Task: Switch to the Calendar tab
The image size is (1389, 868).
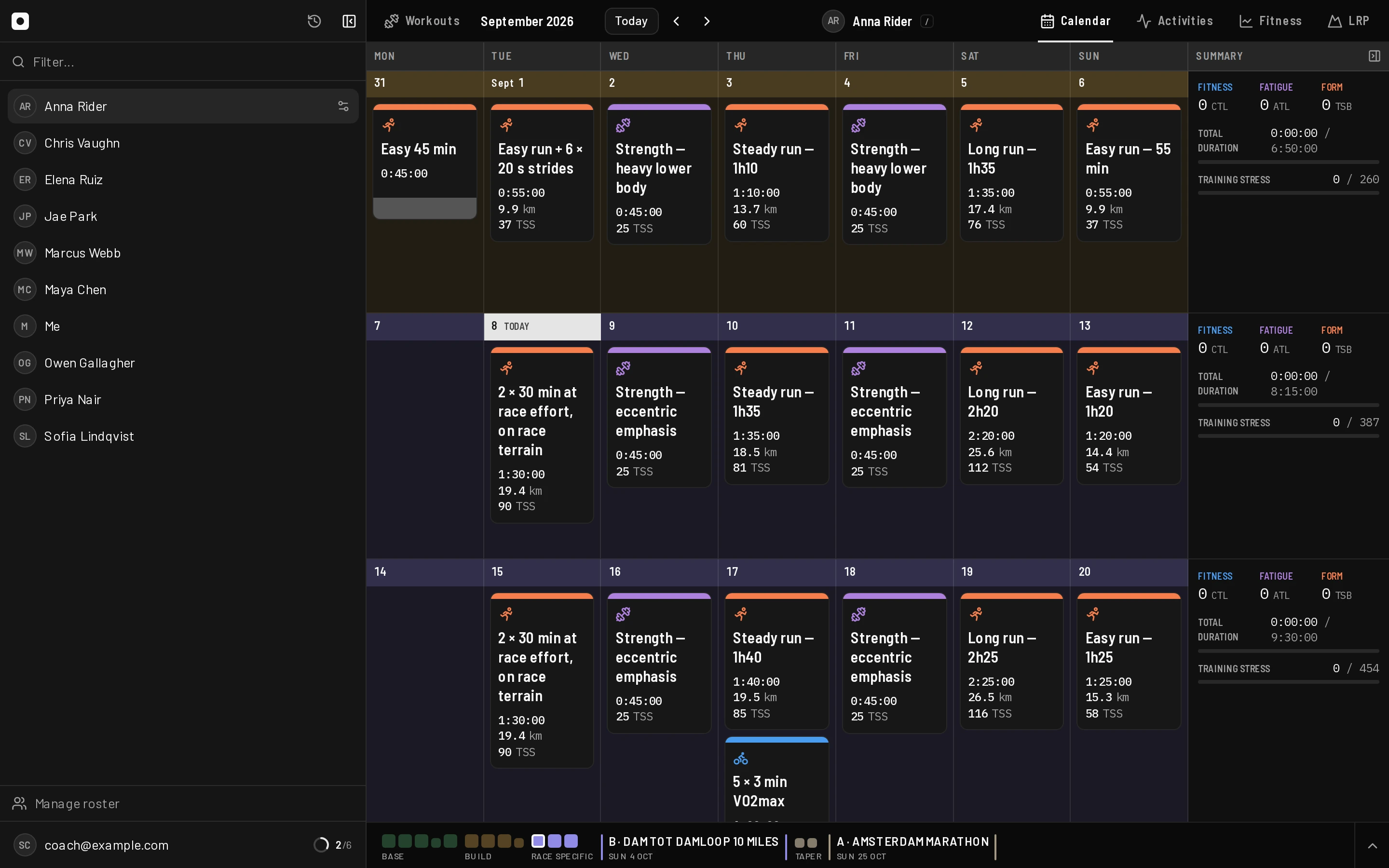Action: tap(1075, 21)
